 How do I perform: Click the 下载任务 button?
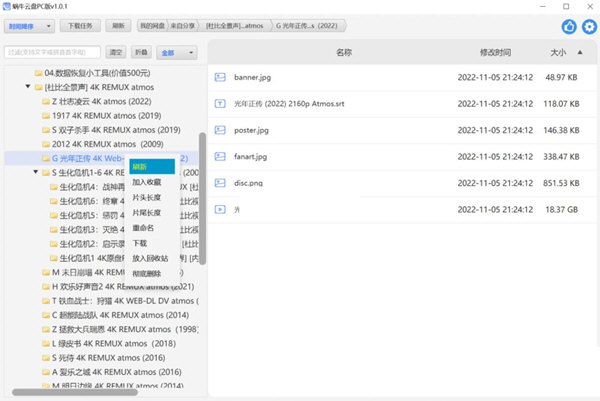(80, 24)
